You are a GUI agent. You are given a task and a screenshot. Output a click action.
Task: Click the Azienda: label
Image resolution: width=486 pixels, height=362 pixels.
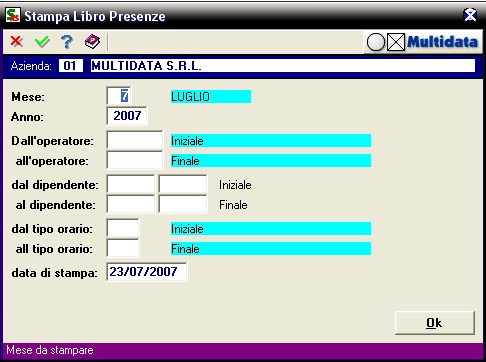31,66
